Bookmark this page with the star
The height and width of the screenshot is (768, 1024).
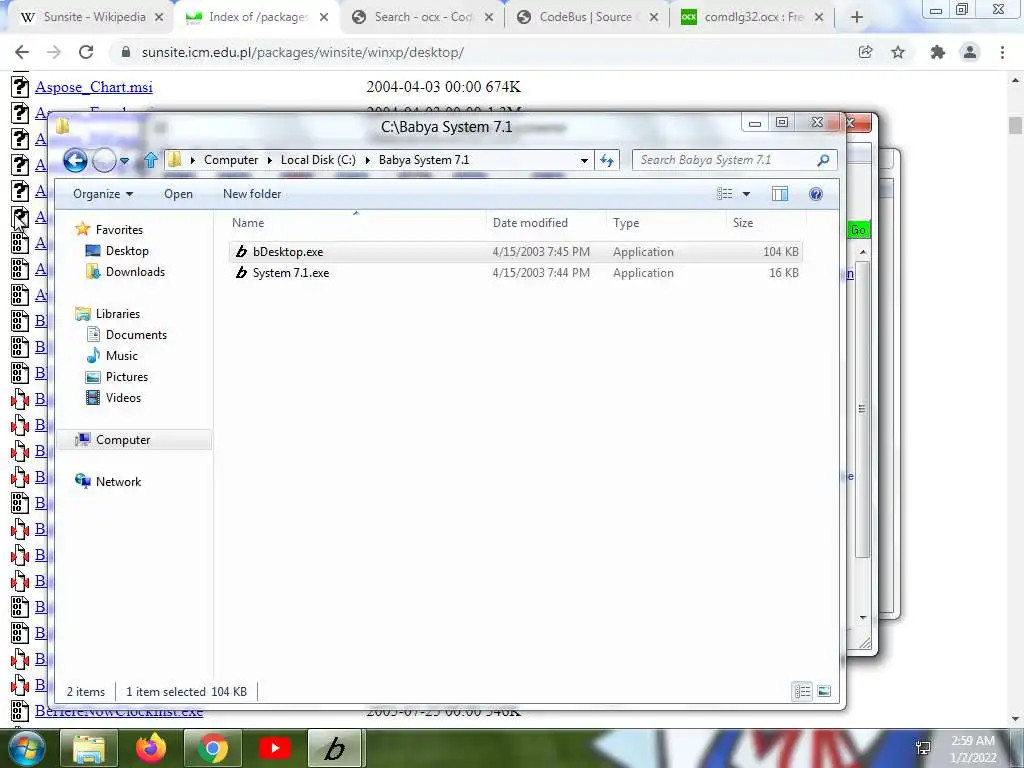899,52
